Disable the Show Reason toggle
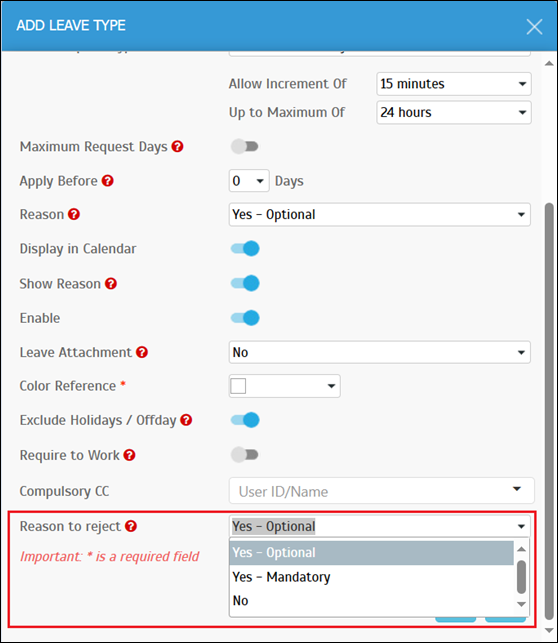This screenshot has width=558, height=643. (x=245, y=283)
